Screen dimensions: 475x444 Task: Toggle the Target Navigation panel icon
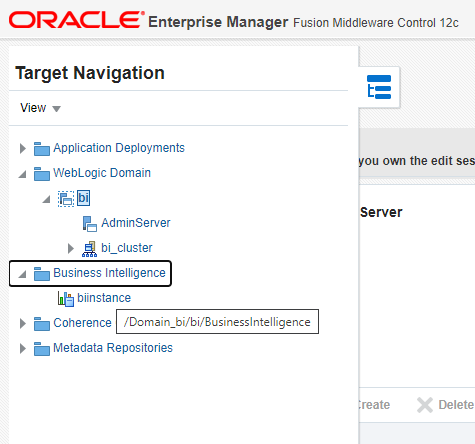(x=379, y=87)
